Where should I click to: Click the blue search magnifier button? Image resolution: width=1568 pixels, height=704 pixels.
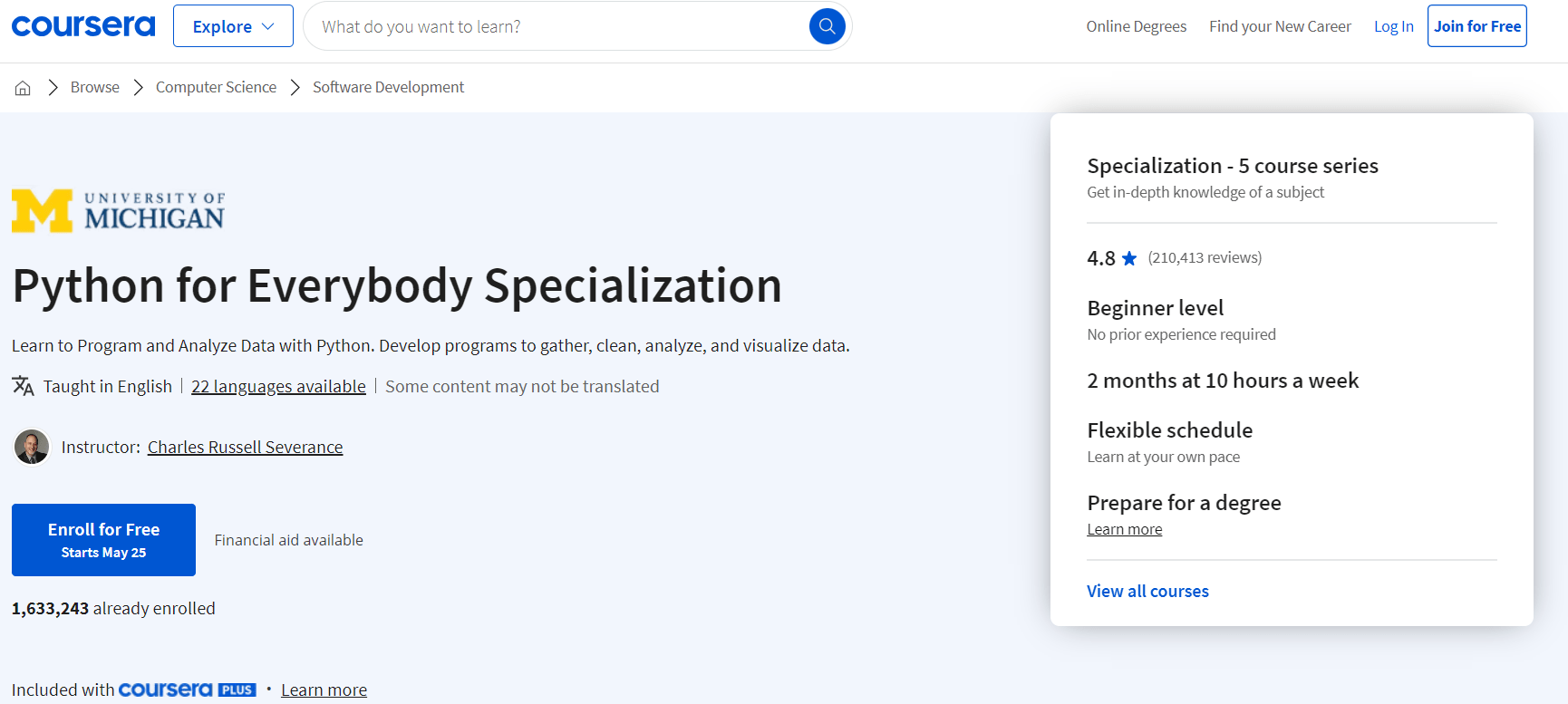pyautogui.click(x=827, y=26)
